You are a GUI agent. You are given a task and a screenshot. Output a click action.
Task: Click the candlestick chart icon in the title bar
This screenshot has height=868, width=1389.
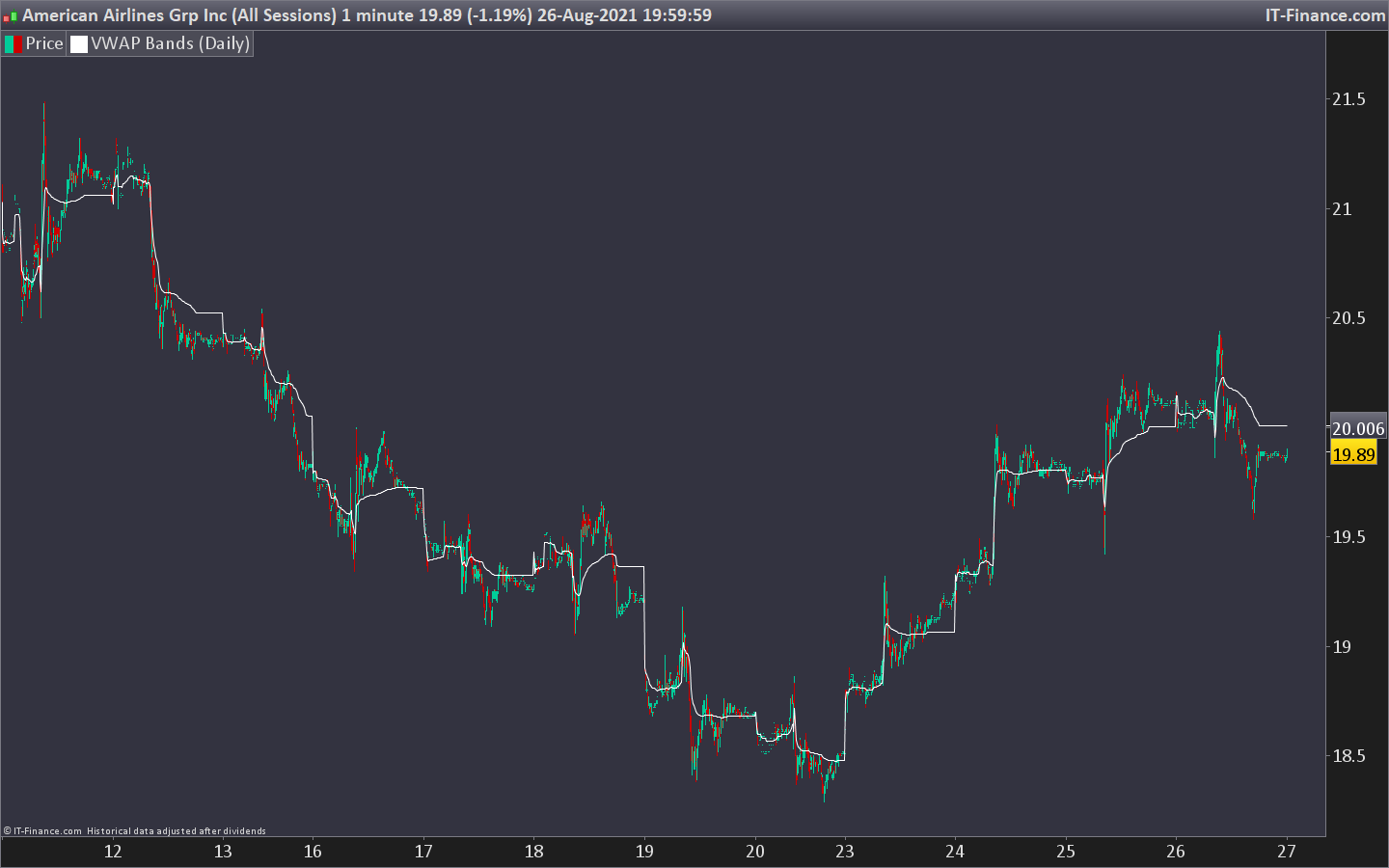tap(10, 16)
